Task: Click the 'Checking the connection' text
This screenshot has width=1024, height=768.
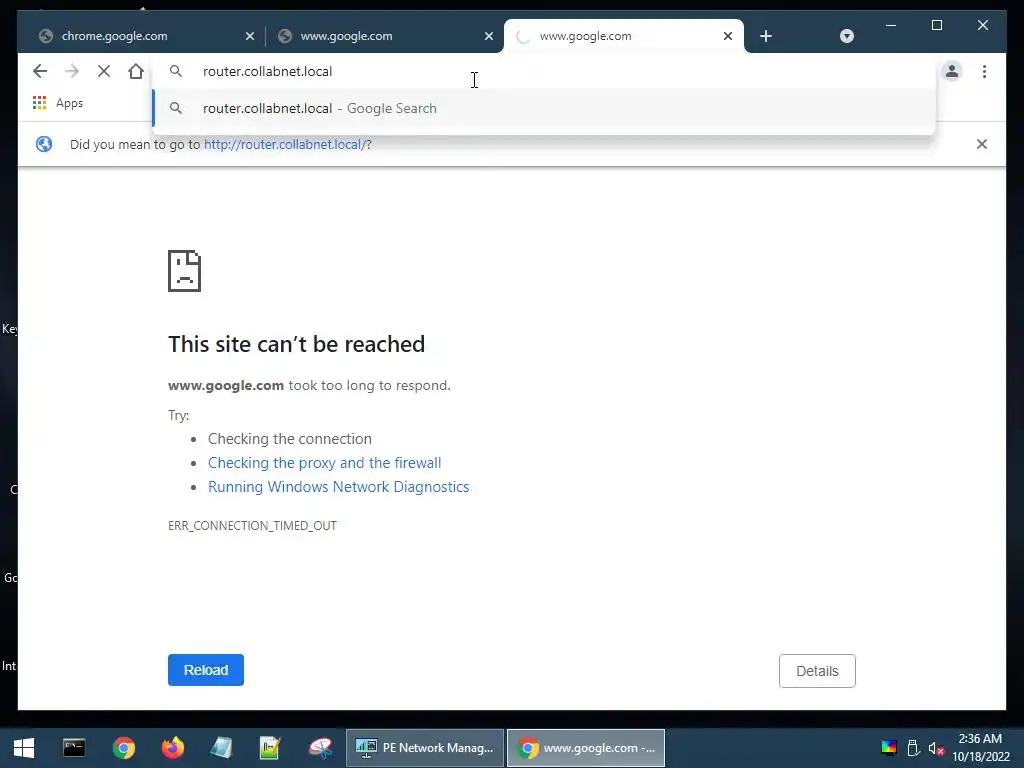Action: [290, 439]
